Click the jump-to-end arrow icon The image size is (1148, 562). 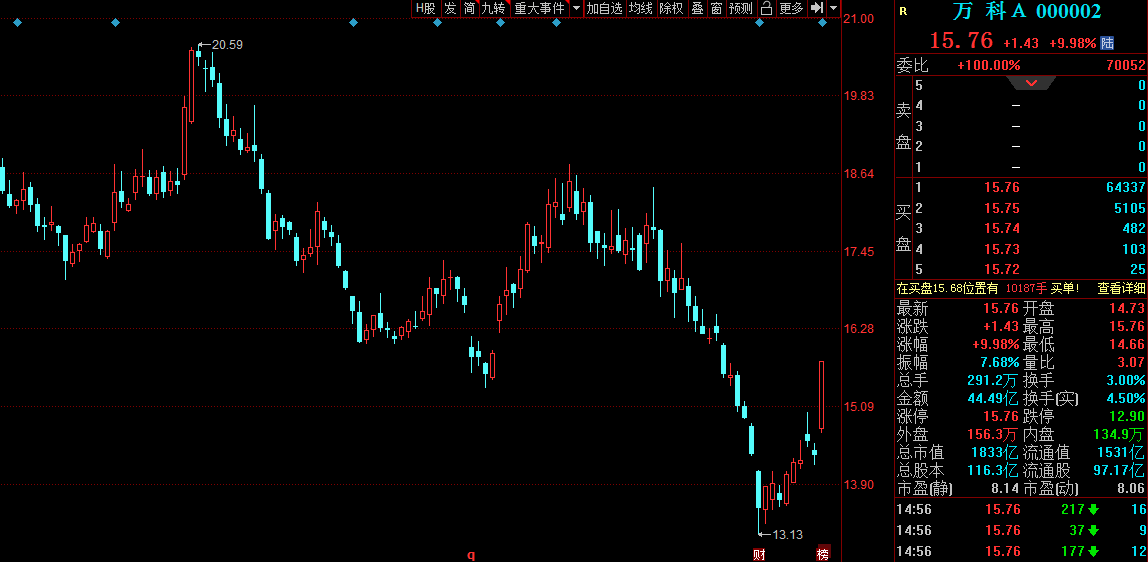(x=817, y=8)
